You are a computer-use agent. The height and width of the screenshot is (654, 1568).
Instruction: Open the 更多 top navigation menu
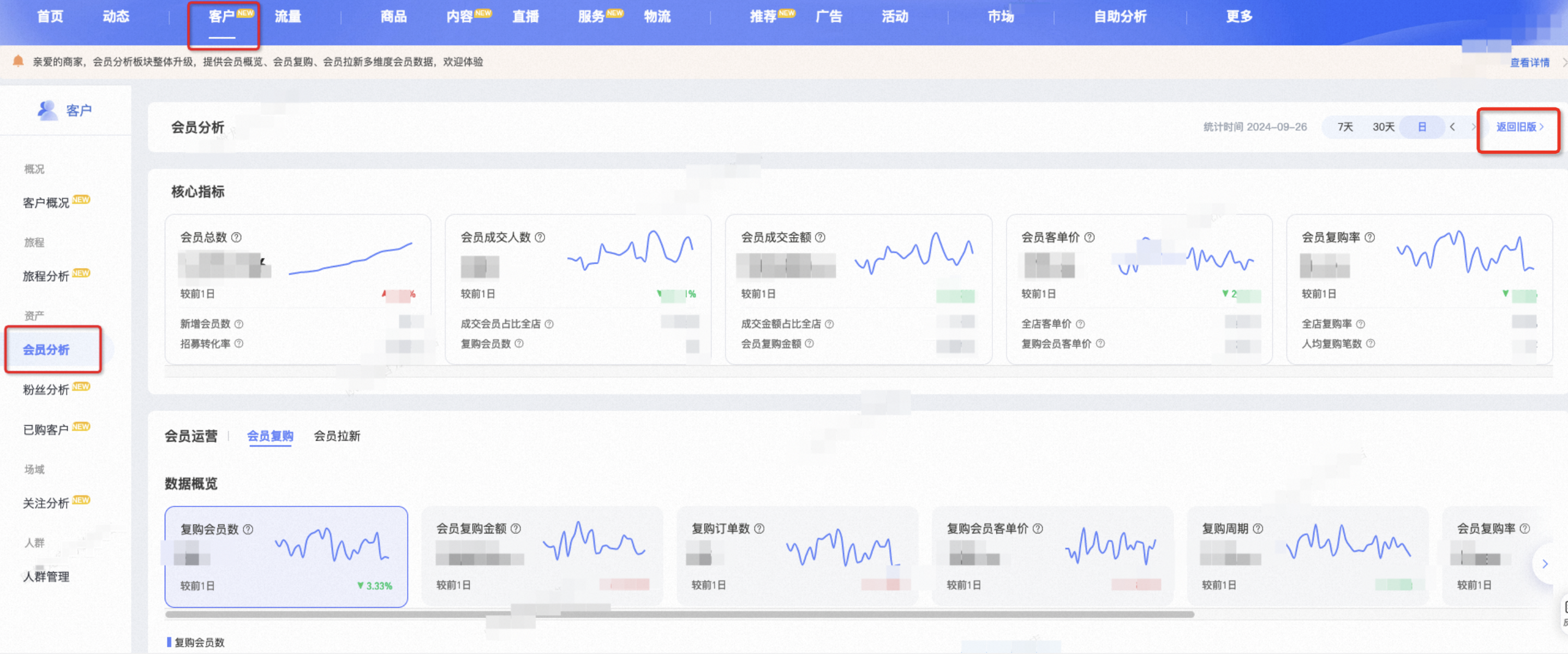click(1240, 16)
